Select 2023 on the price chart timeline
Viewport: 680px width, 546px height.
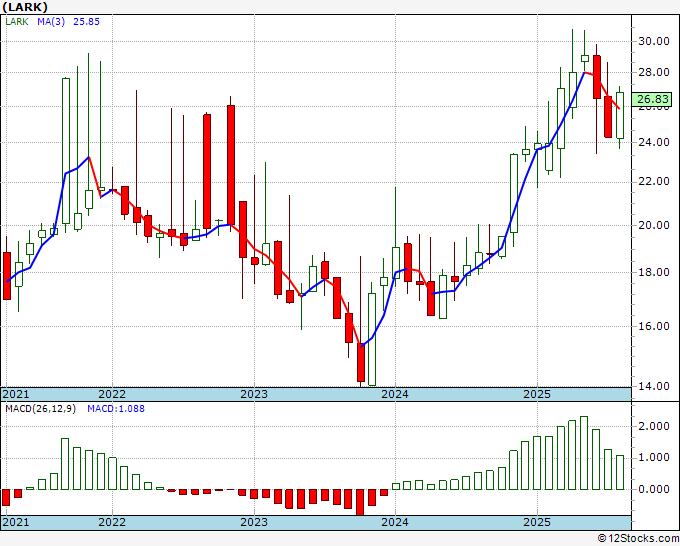tap(254, 394)
